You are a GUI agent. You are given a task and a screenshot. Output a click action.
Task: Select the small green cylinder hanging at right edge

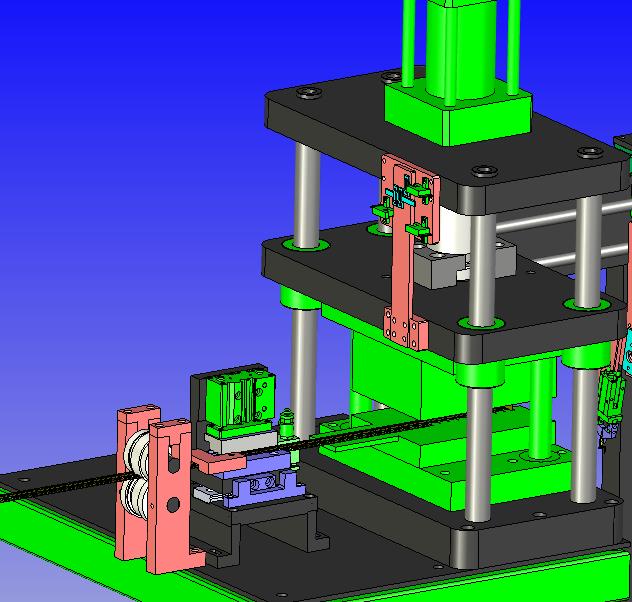tap(611, 397)
